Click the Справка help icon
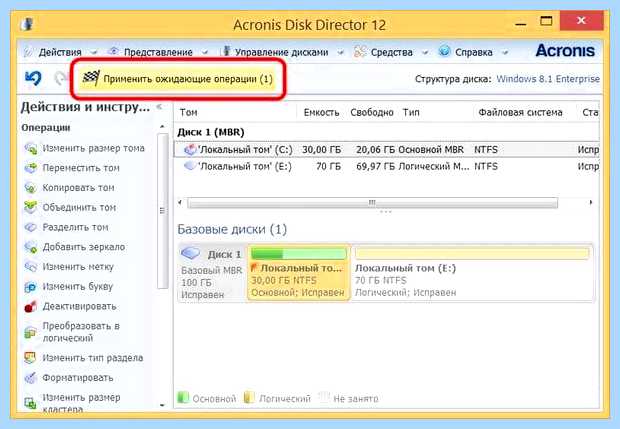This screenshot has height=429, width=620. click(x=444, y=51)
